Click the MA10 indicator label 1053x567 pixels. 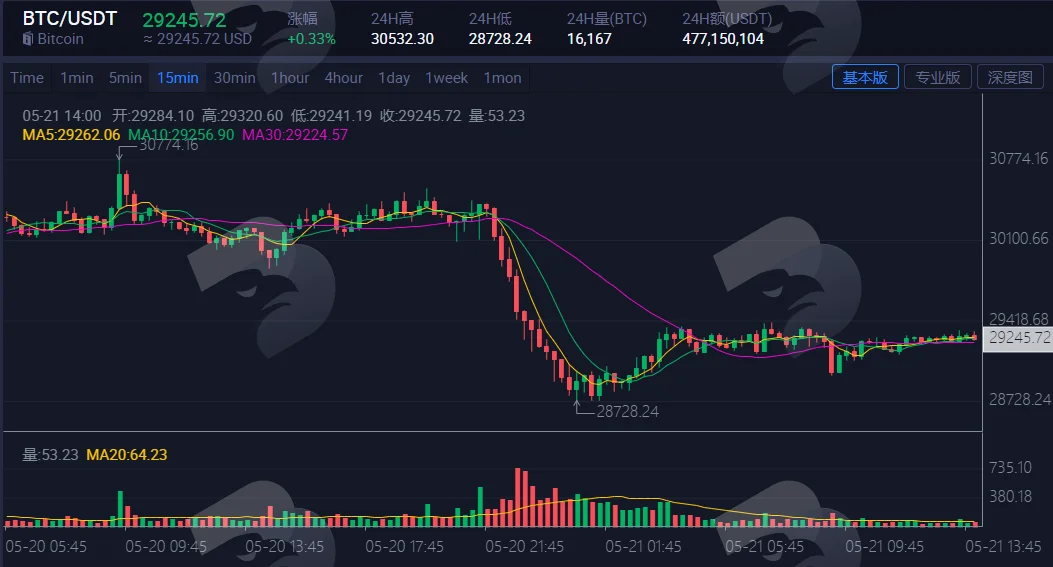click(181, 135)
